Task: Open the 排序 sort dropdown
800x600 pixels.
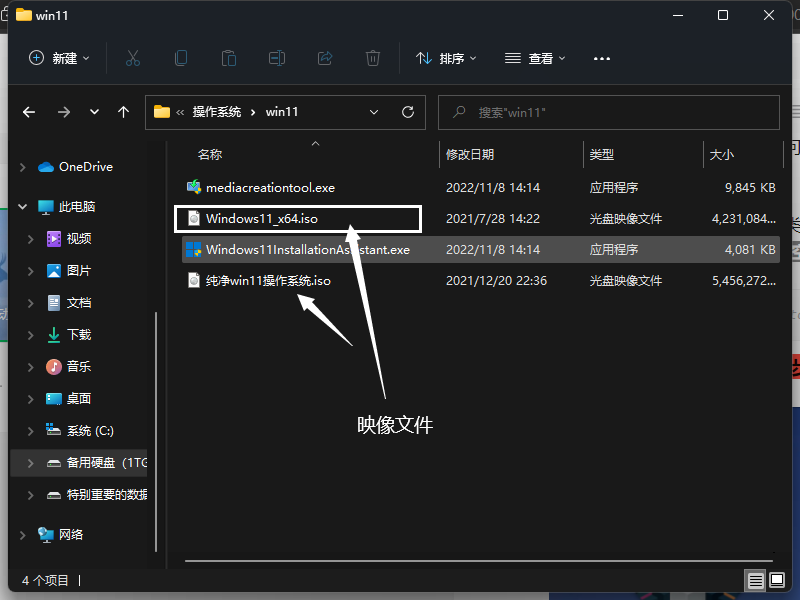Action: pyautogui.click(x=446, y=58)
